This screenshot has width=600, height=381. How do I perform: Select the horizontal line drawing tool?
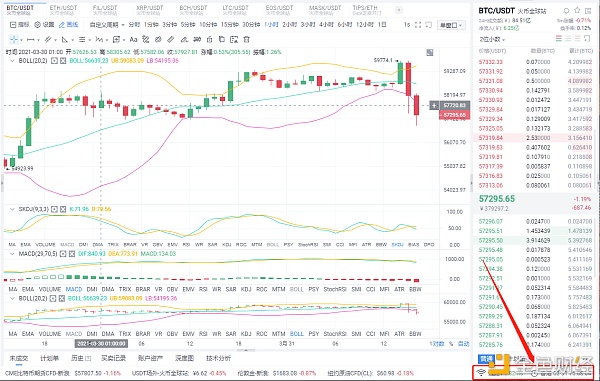[31, 39]
